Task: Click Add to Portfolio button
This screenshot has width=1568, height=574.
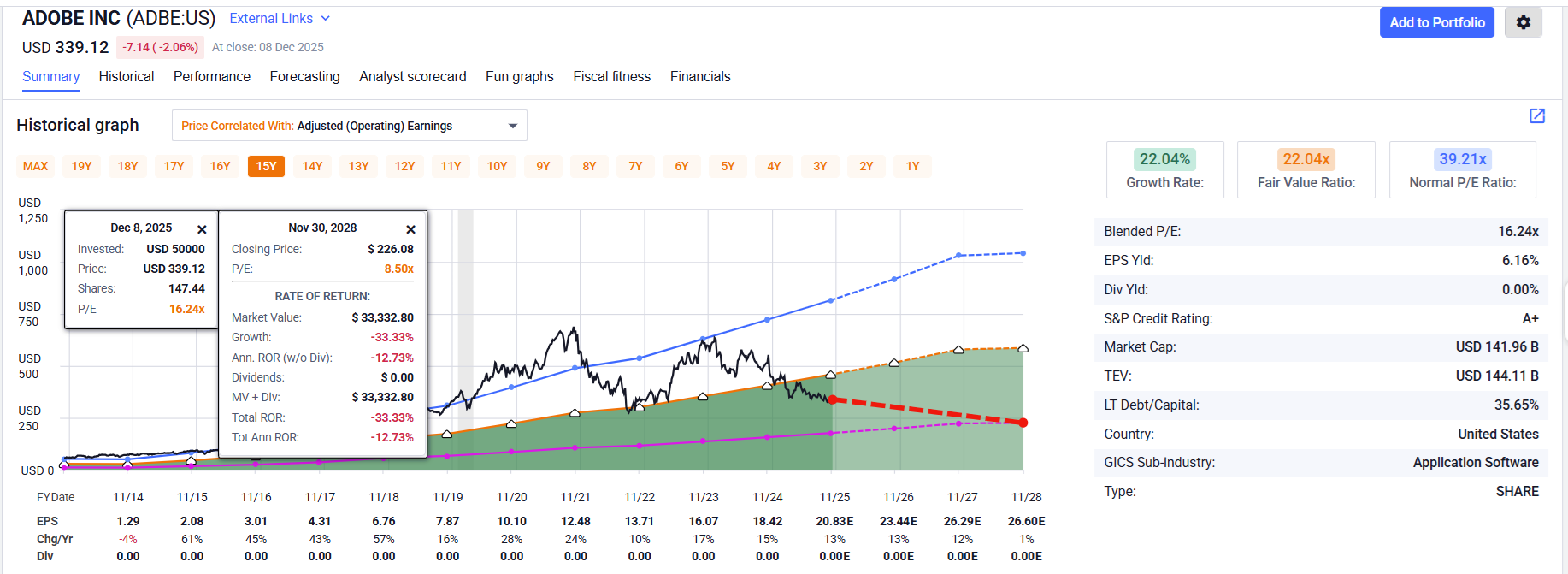Action: (1437, 22)
